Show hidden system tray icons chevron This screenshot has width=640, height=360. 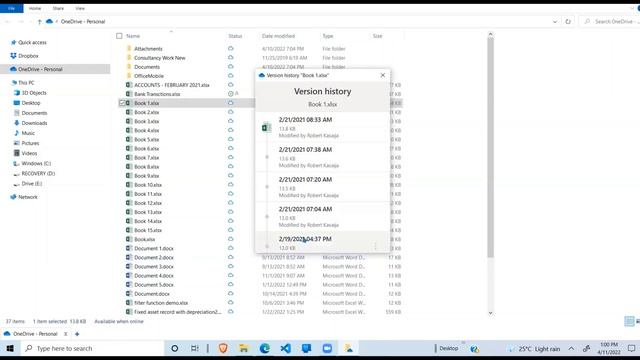(571, 349)
